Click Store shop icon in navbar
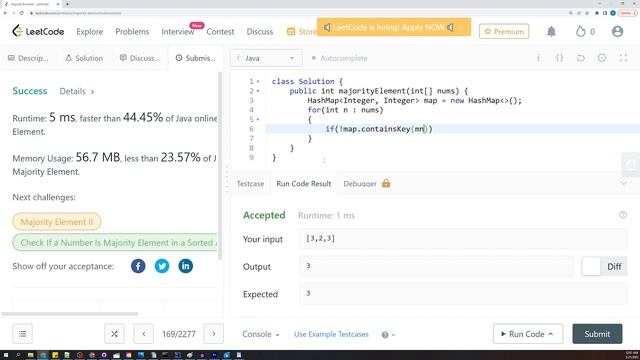This screenshot has width=640, height=360. [291, 31]
